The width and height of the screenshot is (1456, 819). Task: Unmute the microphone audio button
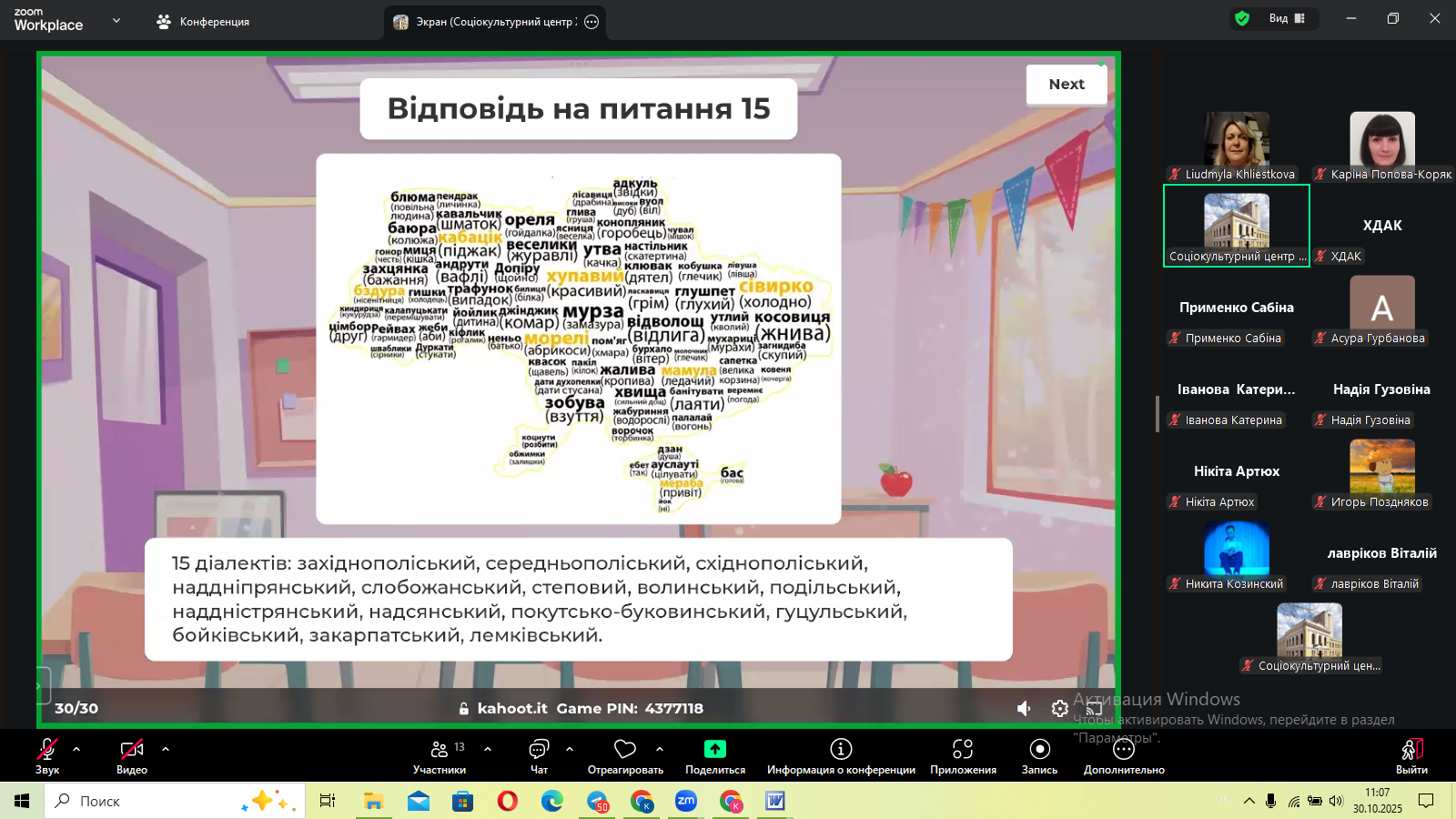coord(46,749)
